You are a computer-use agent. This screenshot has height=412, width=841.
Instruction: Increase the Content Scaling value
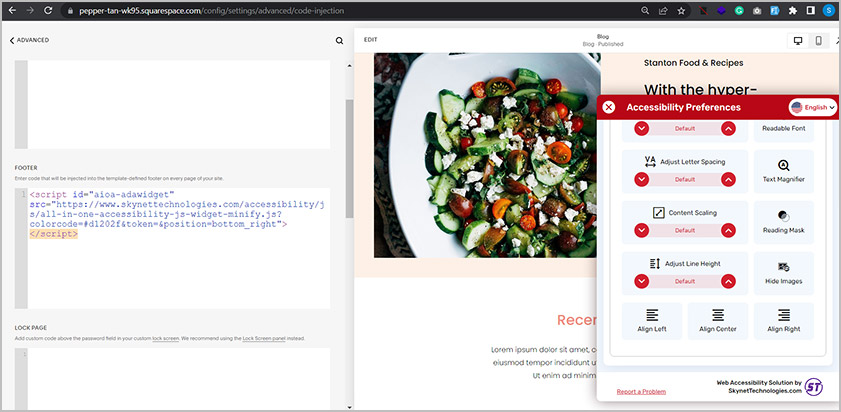pos(728,230)
